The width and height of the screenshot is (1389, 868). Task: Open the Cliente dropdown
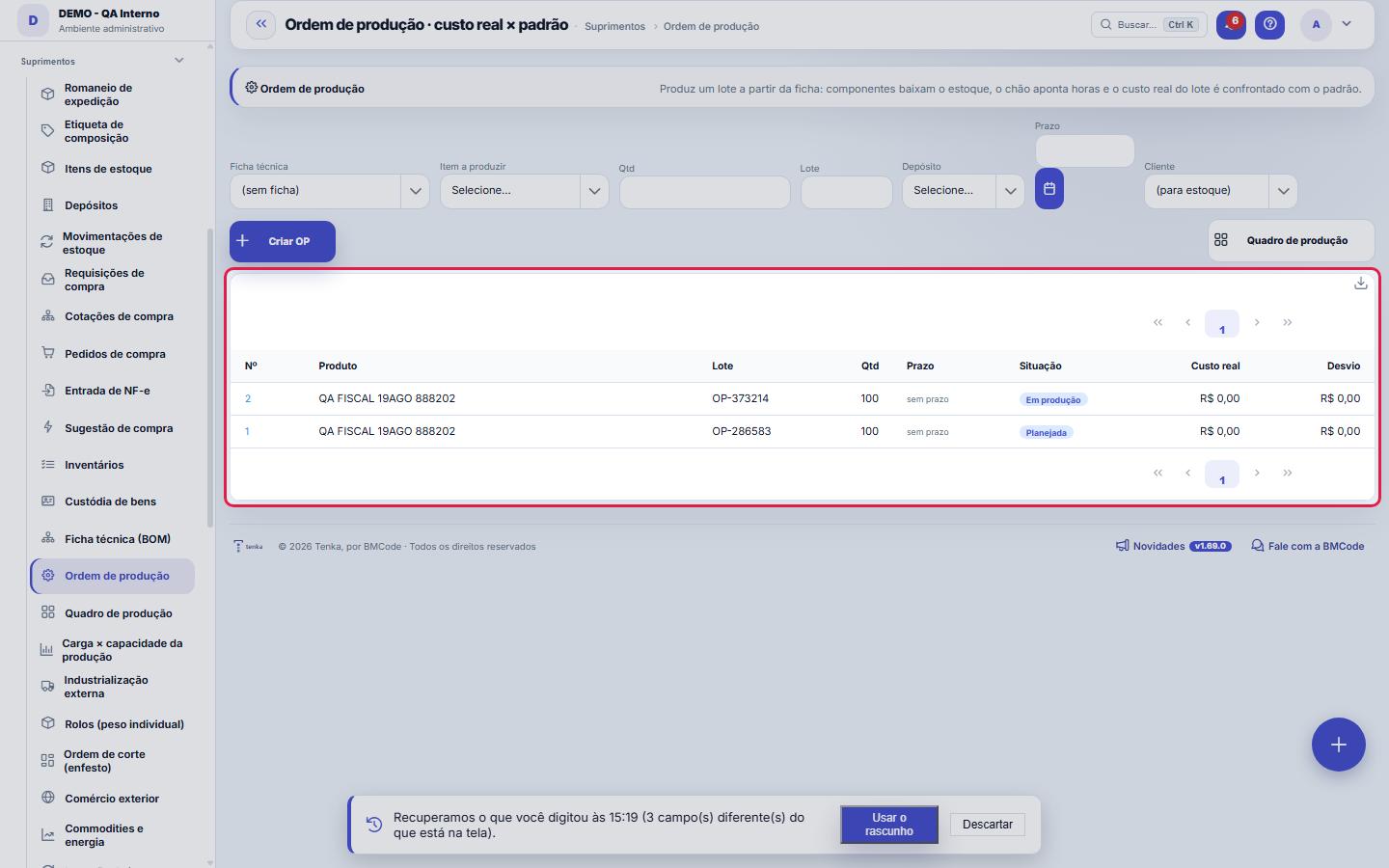pyautogui.click(x=1220, y=191)
